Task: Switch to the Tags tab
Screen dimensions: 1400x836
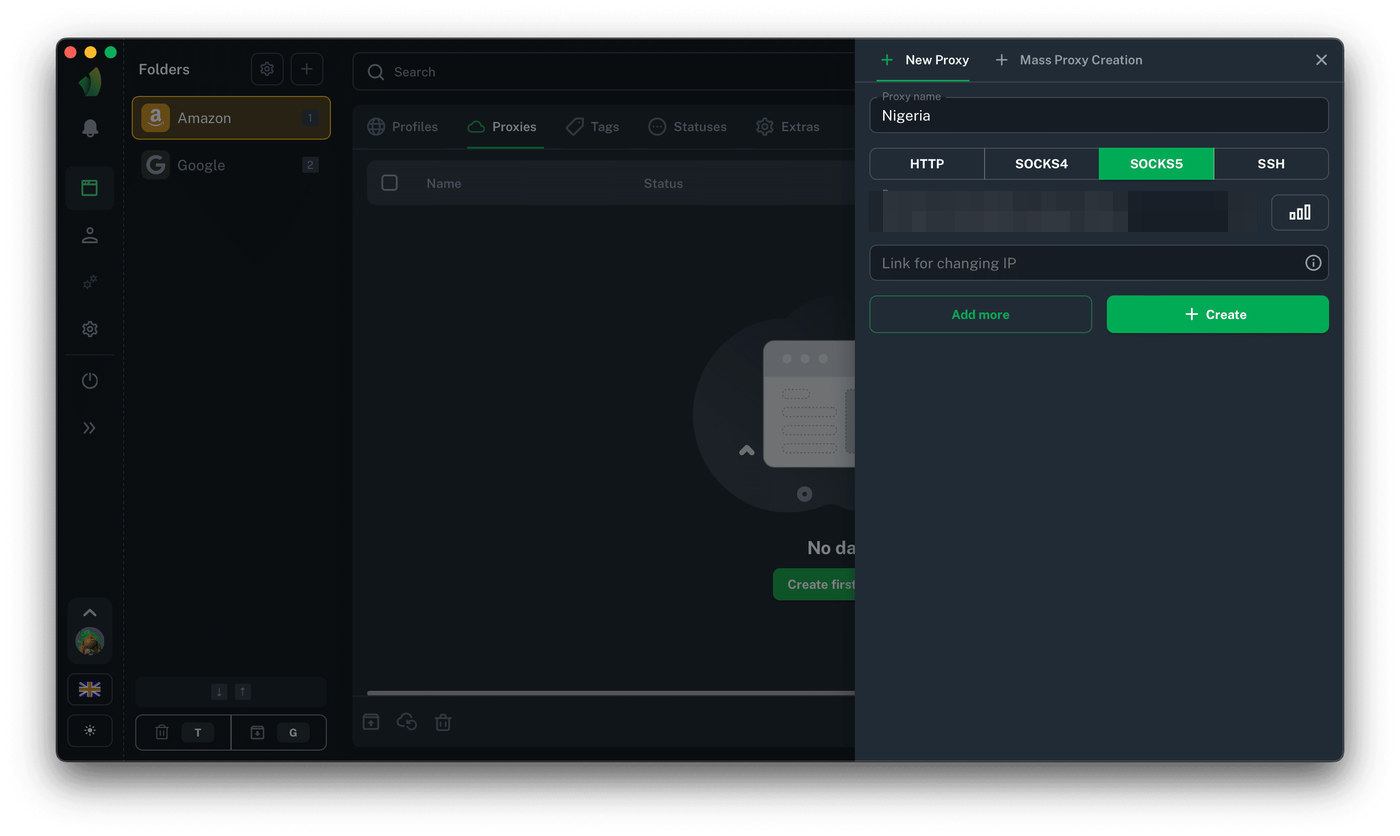Action: click(x=592, y=127)
